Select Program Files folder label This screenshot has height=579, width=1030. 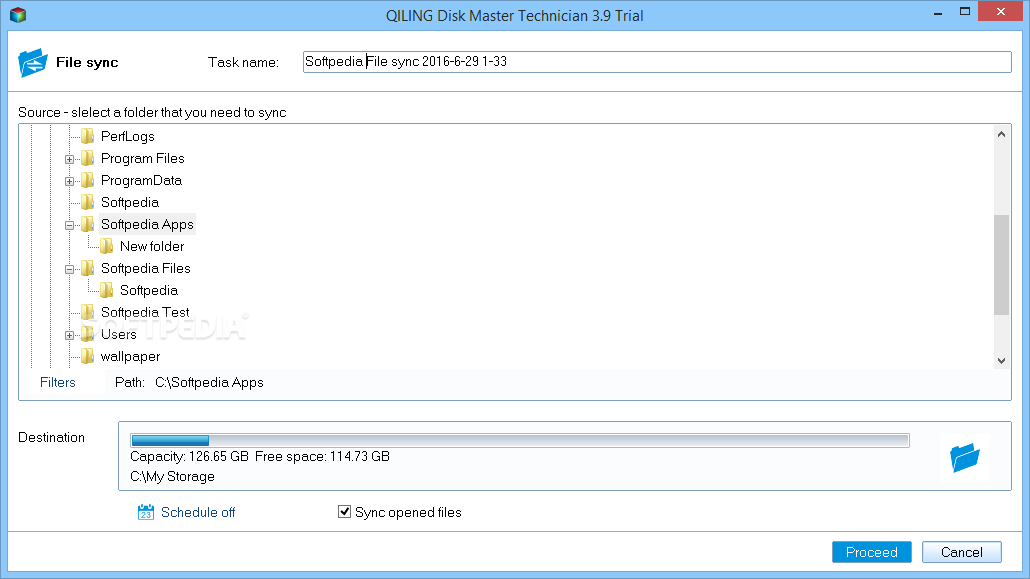[x=143, y=158]
